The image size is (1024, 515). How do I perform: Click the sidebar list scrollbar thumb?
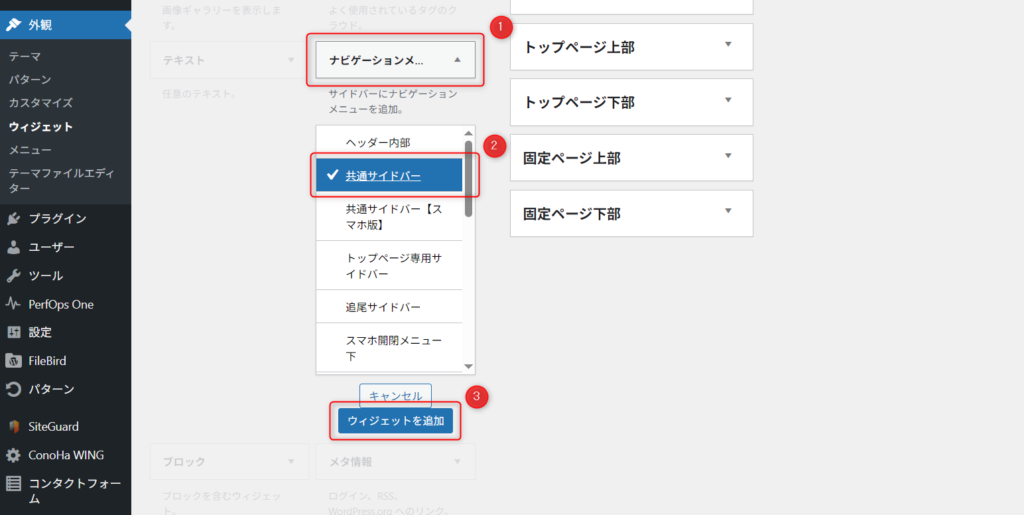point(469,178)
